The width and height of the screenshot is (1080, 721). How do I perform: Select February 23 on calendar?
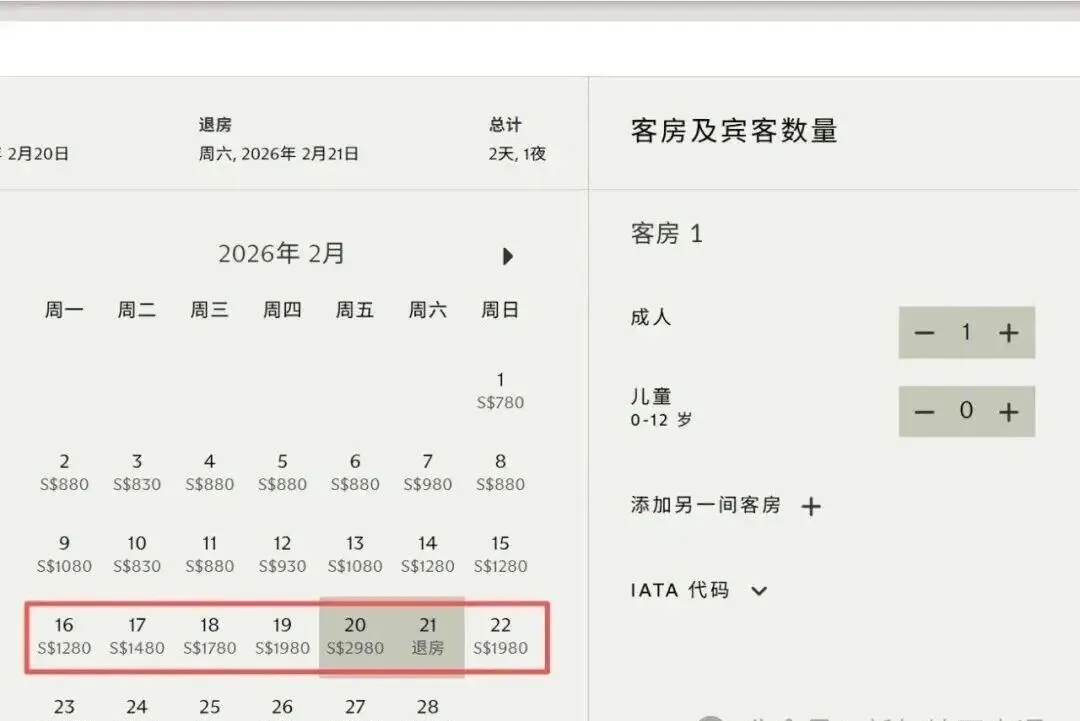pyautogui.click(x=64, y=707)
